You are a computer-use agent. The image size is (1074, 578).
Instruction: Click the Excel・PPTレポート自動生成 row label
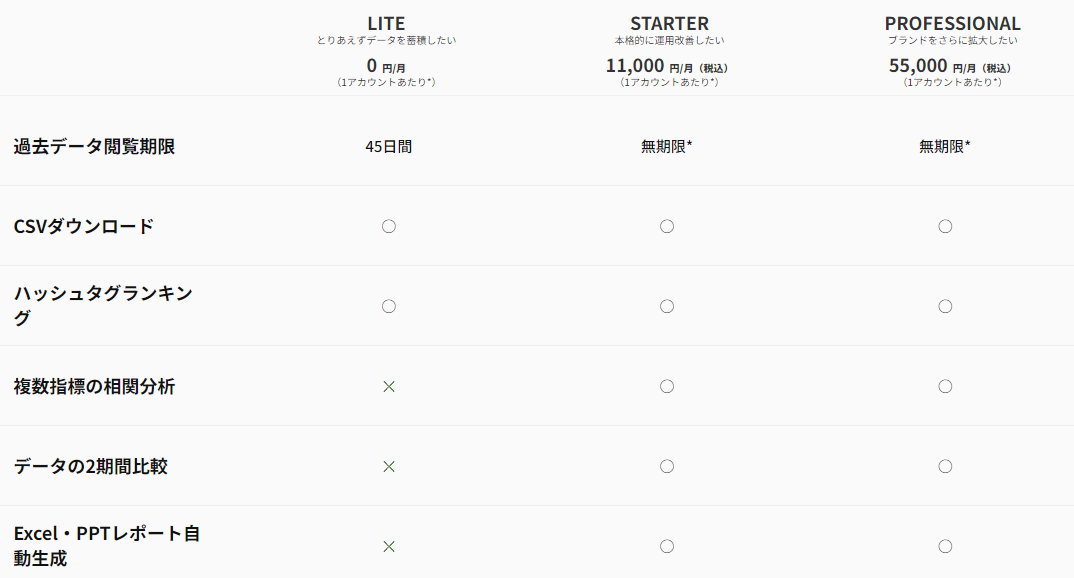107,545
